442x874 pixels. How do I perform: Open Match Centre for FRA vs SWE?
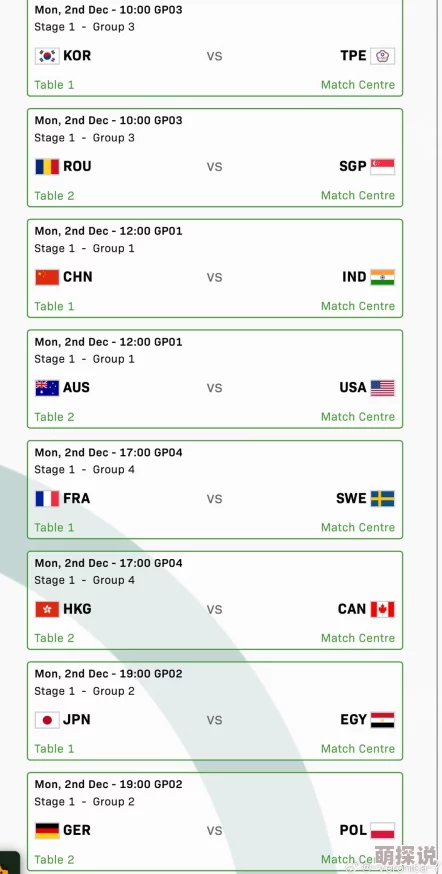point(358,527)
